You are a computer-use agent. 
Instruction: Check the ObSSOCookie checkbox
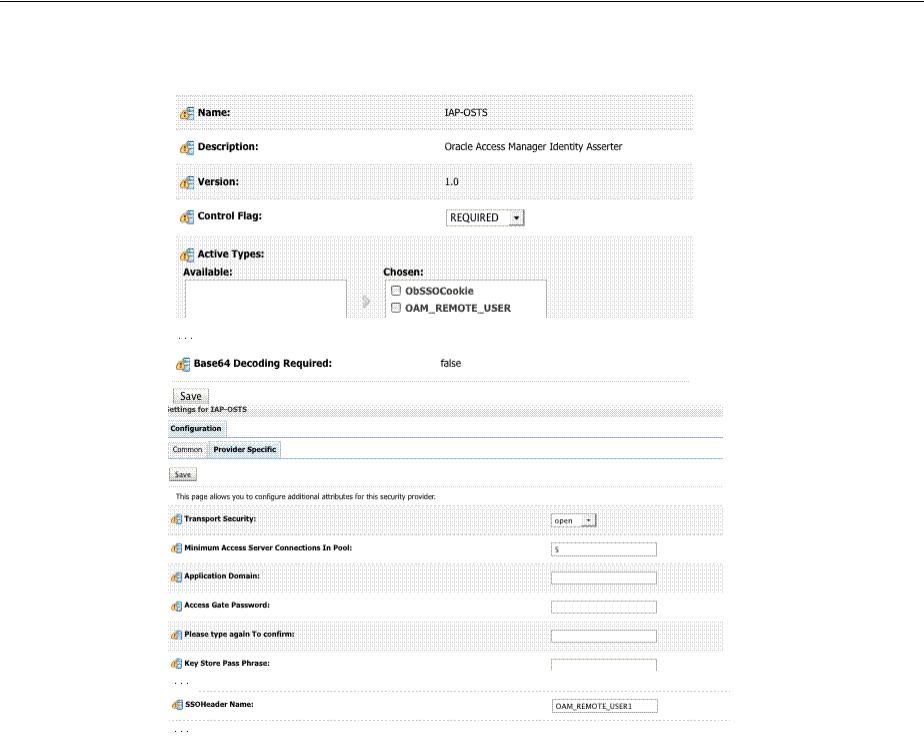[396, 291]
